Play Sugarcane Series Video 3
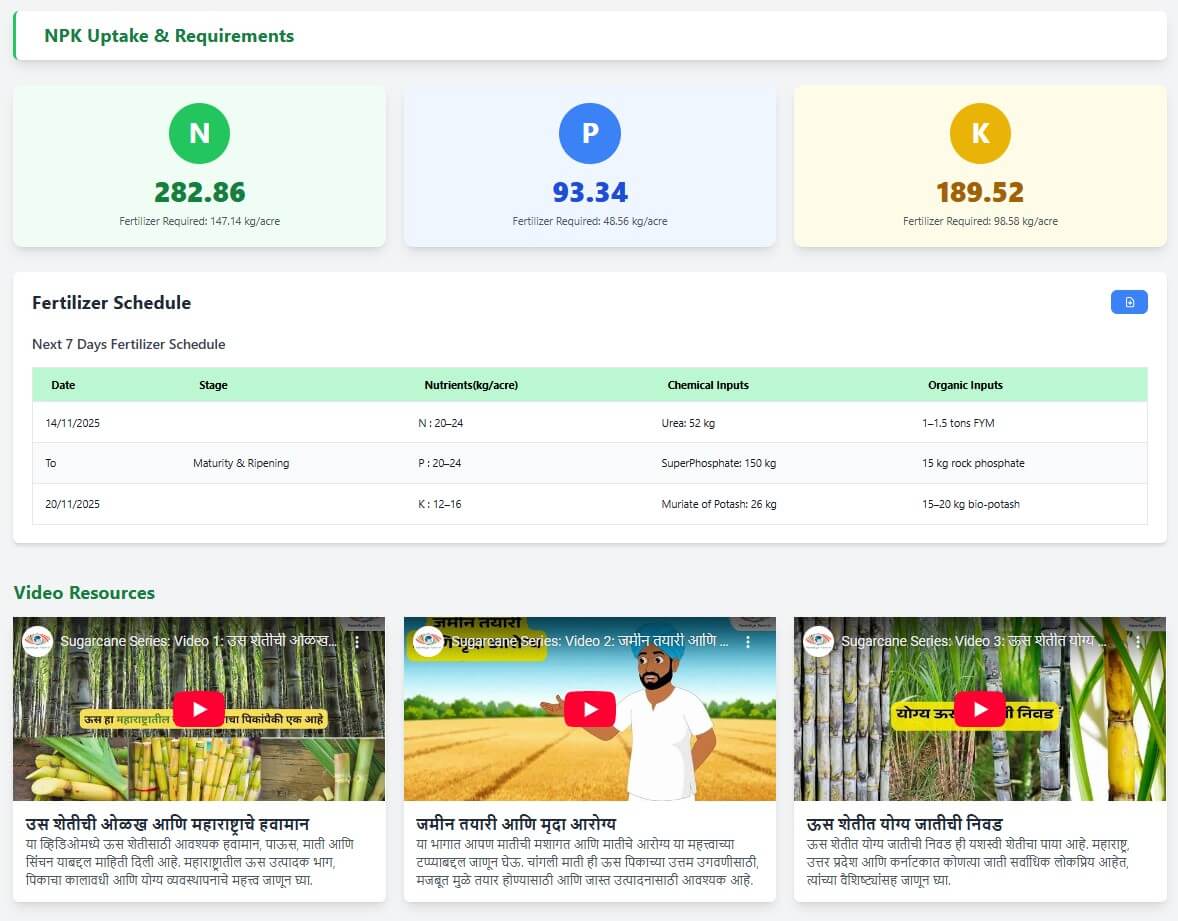 [x=979, y=709]
